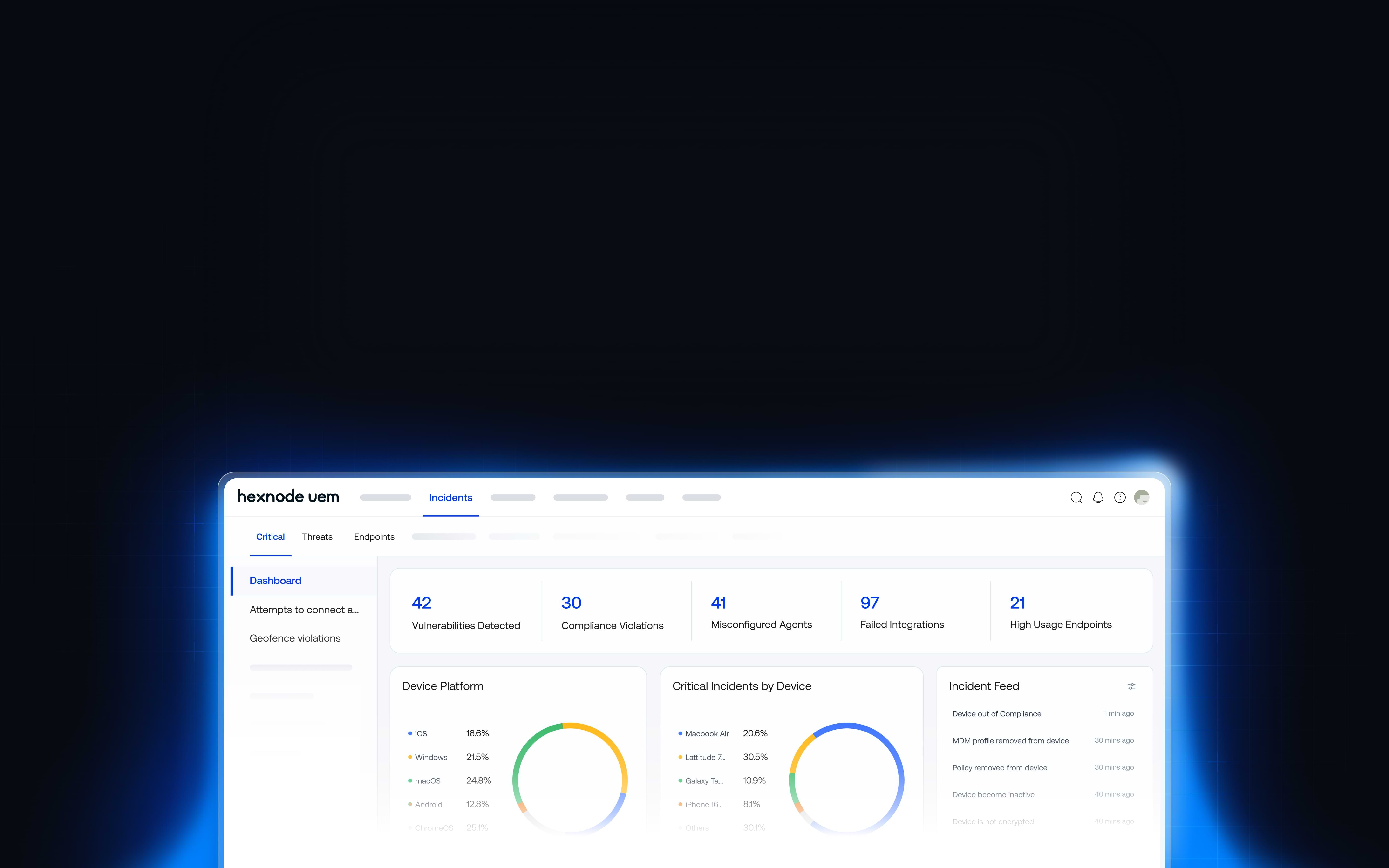
Task: Open Geofence violations sidebar item
Action: tap(295, 638)
